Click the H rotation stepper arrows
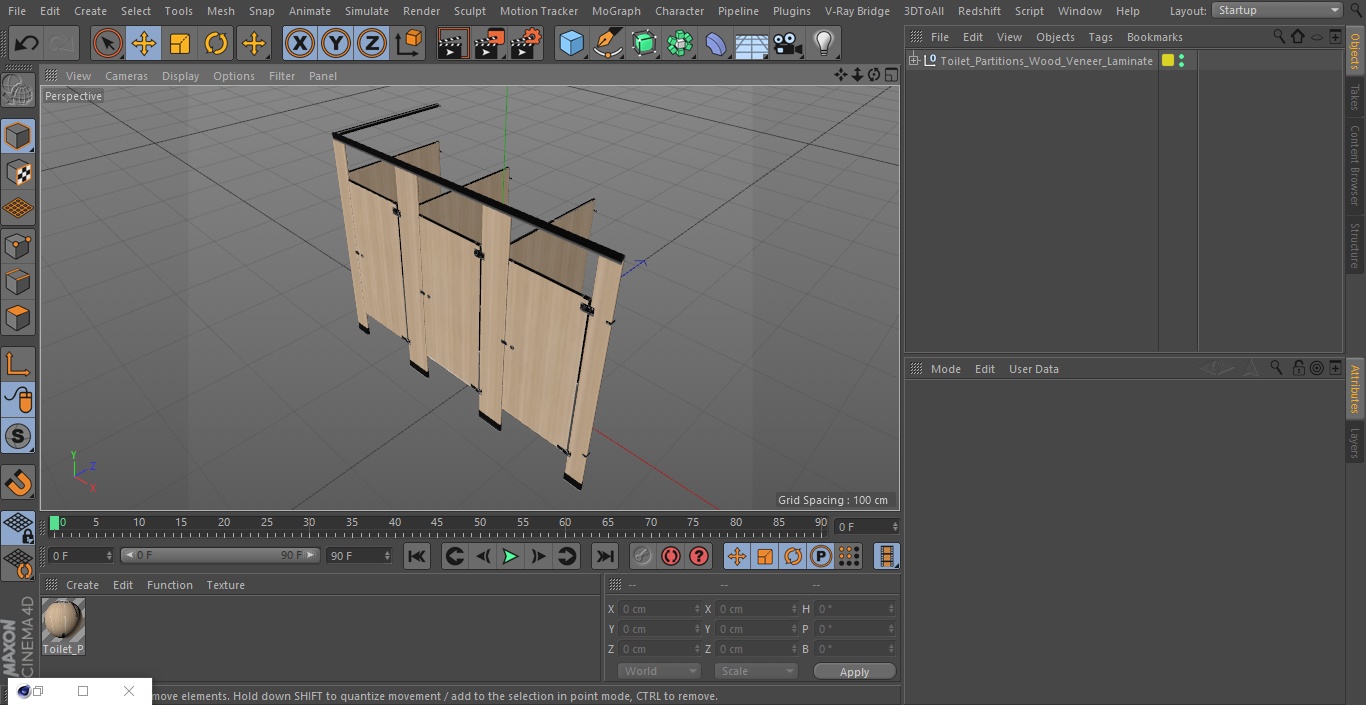The height and width of the screenshot is (705, 1366). point(893,609)
